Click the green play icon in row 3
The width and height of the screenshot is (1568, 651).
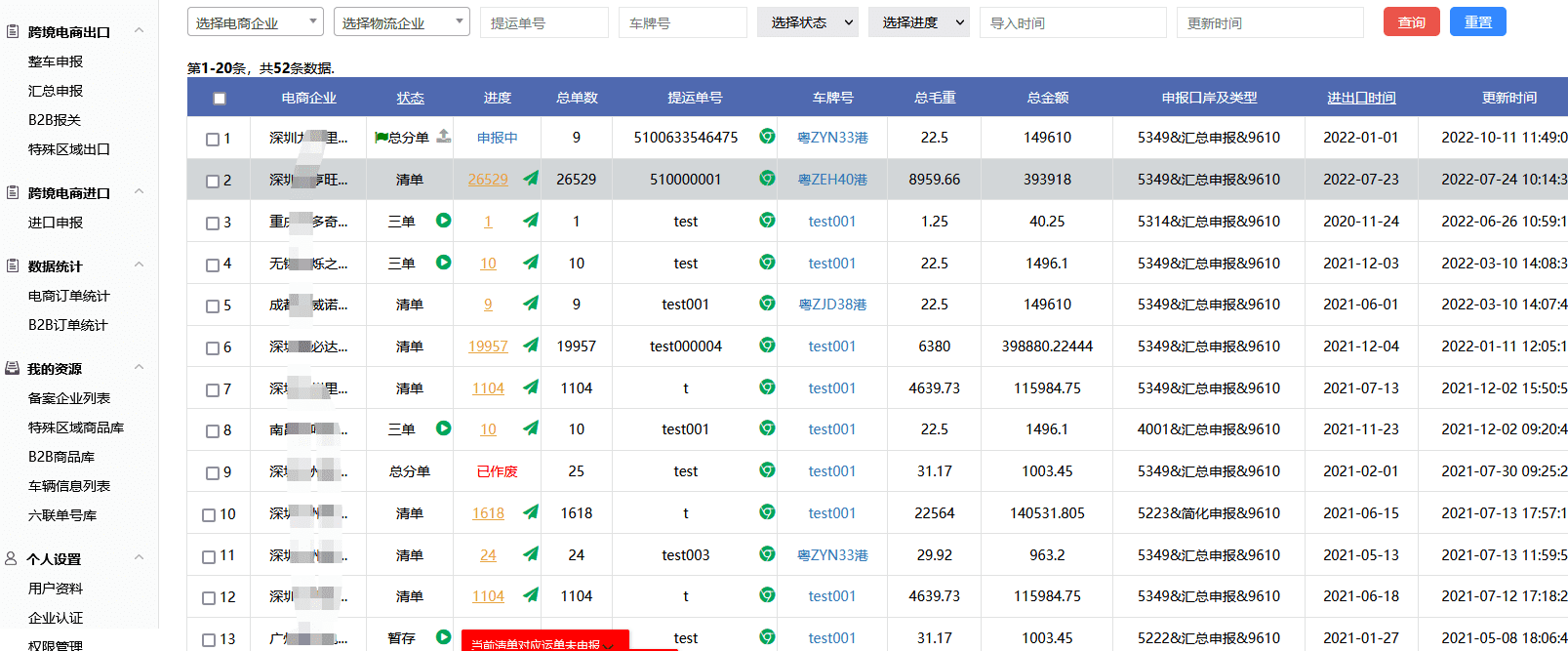(x=444, y=221)
